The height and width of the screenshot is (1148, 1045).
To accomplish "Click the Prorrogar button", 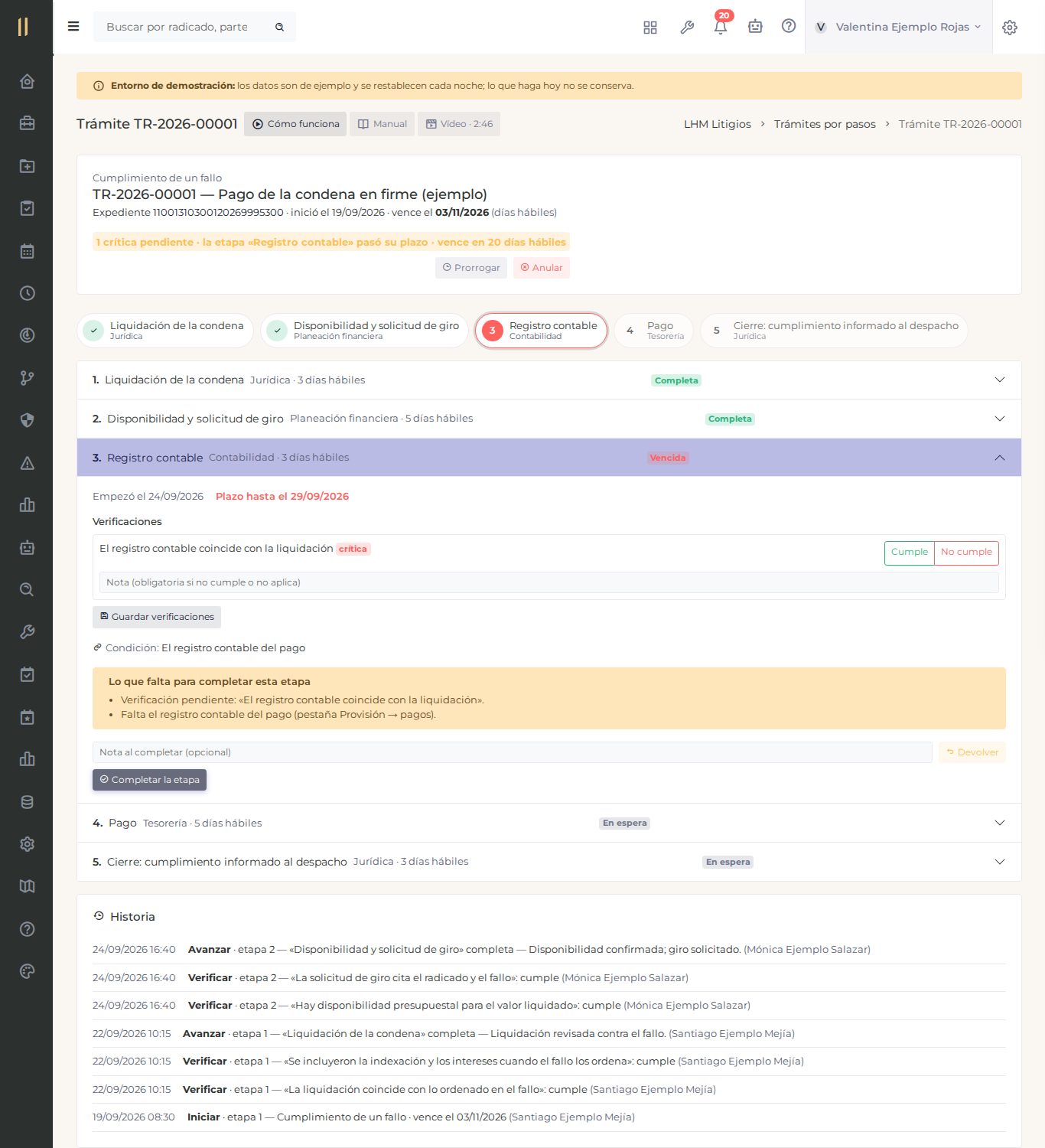I will coord(471,268).
